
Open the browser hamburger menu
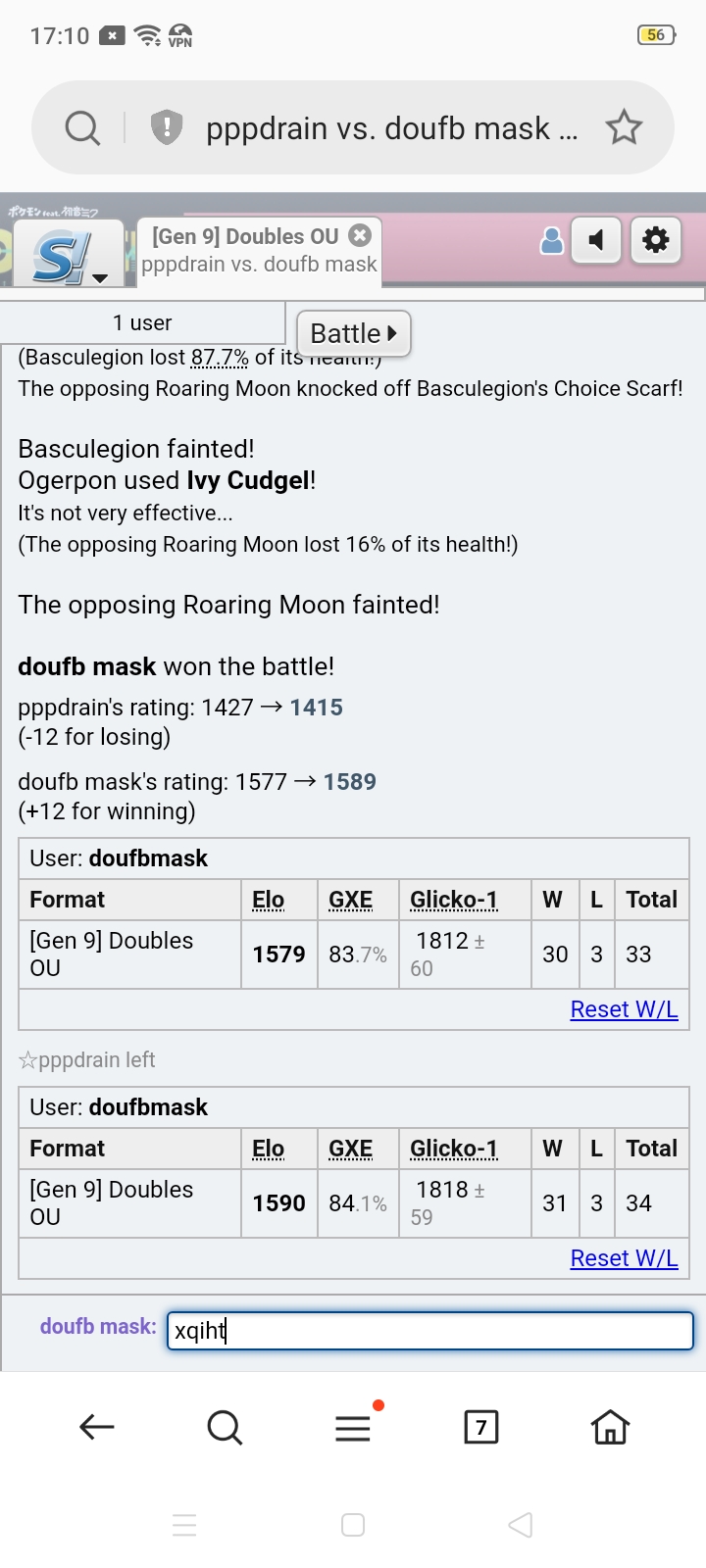pos(353,1428)
